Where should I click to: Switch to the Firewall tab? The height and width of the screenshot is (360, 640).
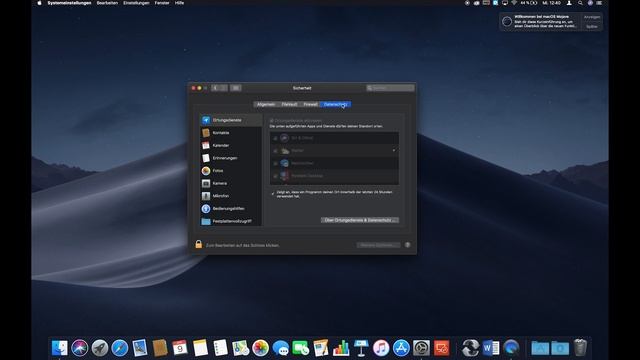[311, 104]
